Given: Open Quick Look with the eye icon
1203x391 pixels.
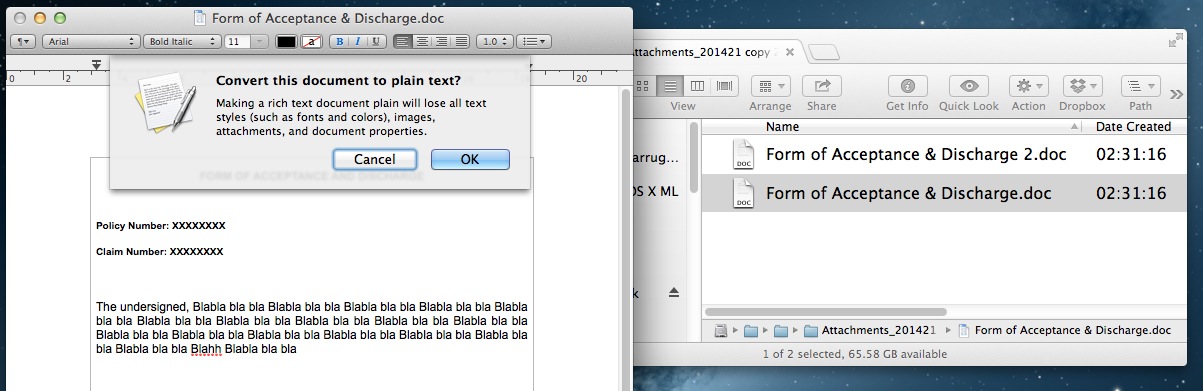Looking at the screenshot, I should coord(969,86).
